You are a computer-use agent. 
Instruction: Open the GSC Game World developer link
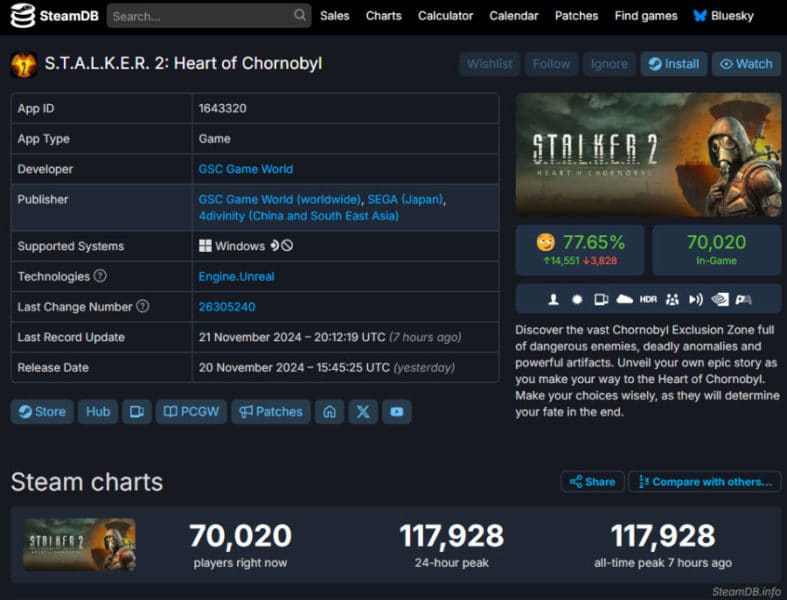245,169
